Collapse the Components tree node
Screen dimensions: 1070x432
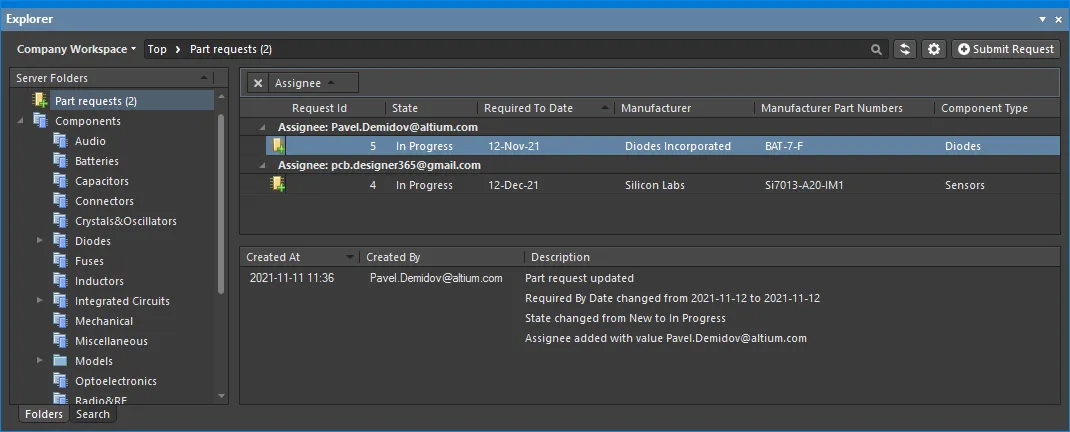point(19,121)
